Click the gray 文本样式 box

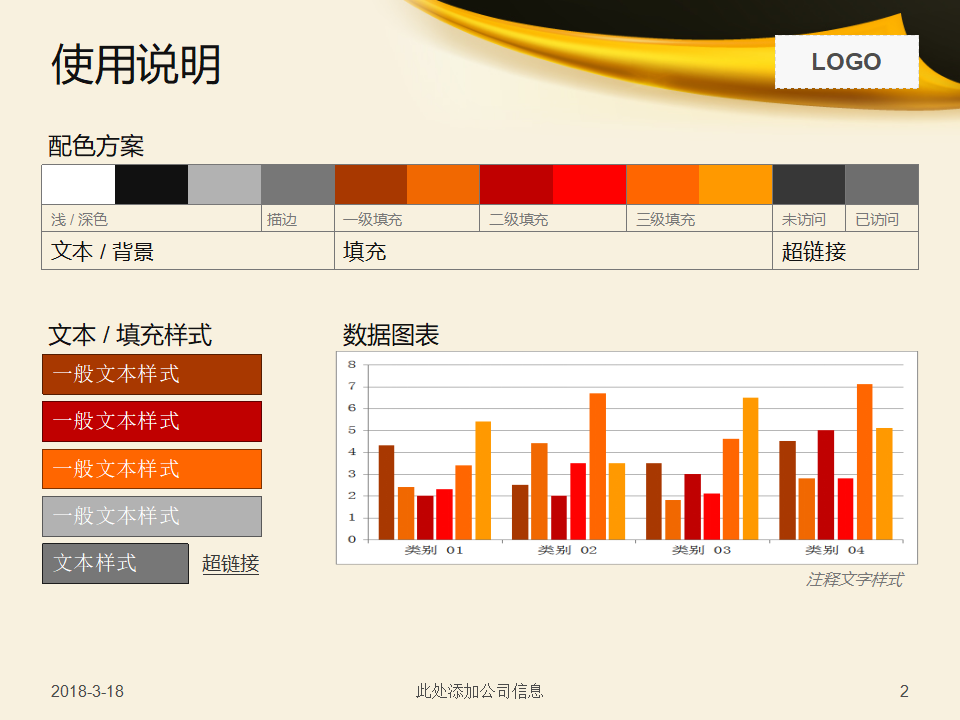(115, 564)
